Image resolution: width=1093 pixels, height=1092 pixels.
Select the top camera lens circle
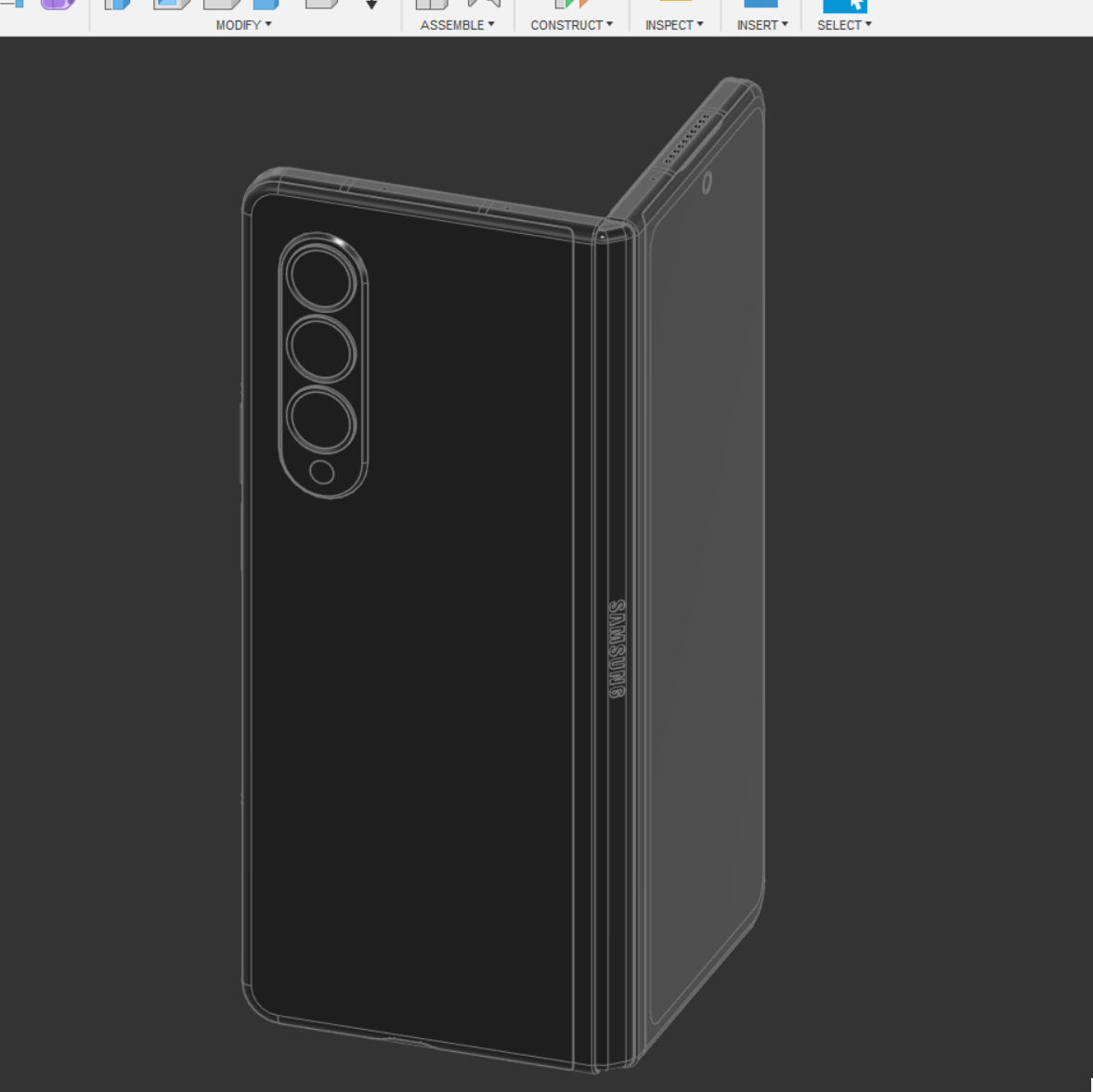(321, 279)
